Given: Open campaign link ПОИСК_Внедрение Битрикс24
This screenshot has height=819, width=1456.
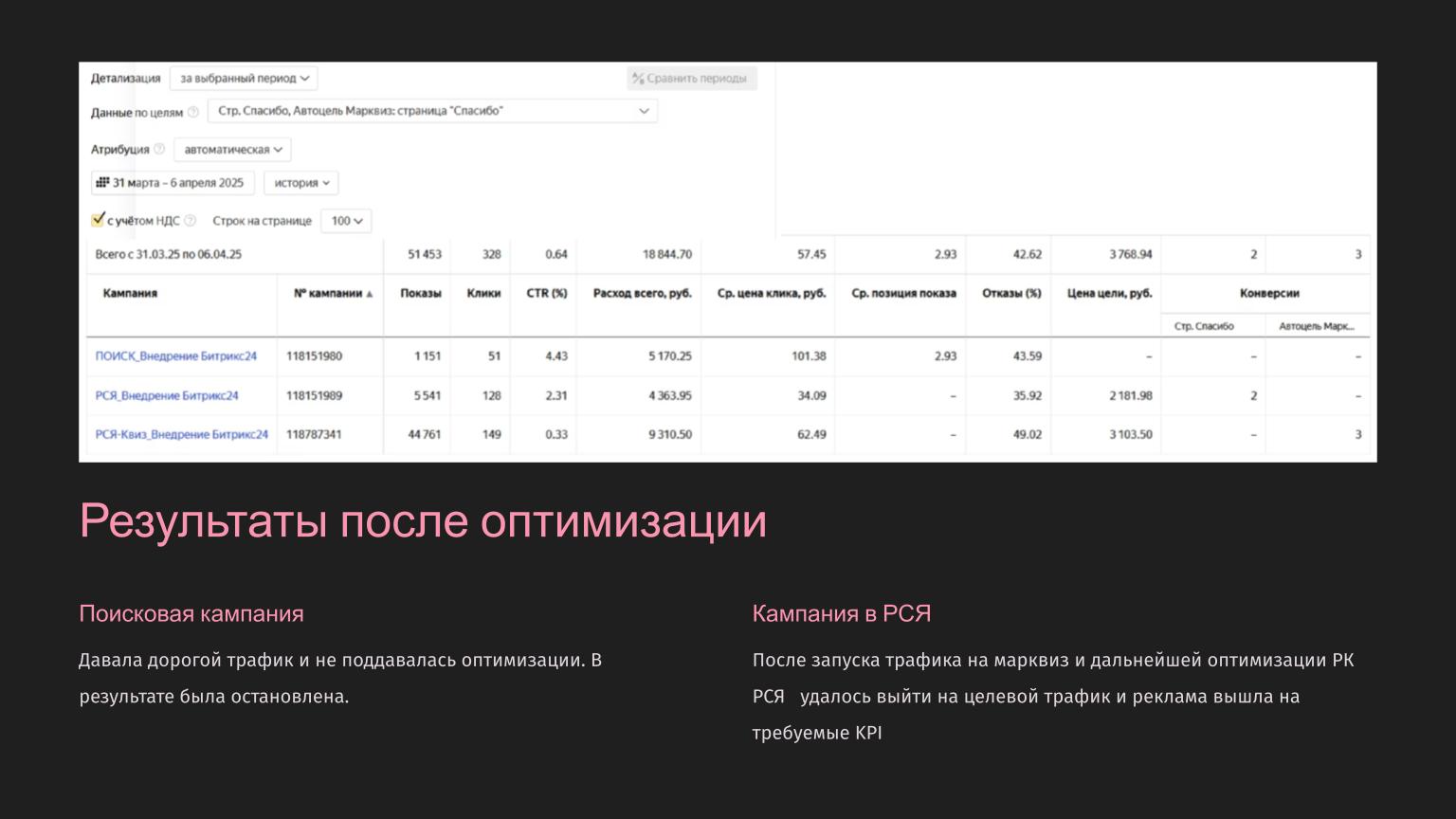Looking at the screenshot, I should (176, 356).
